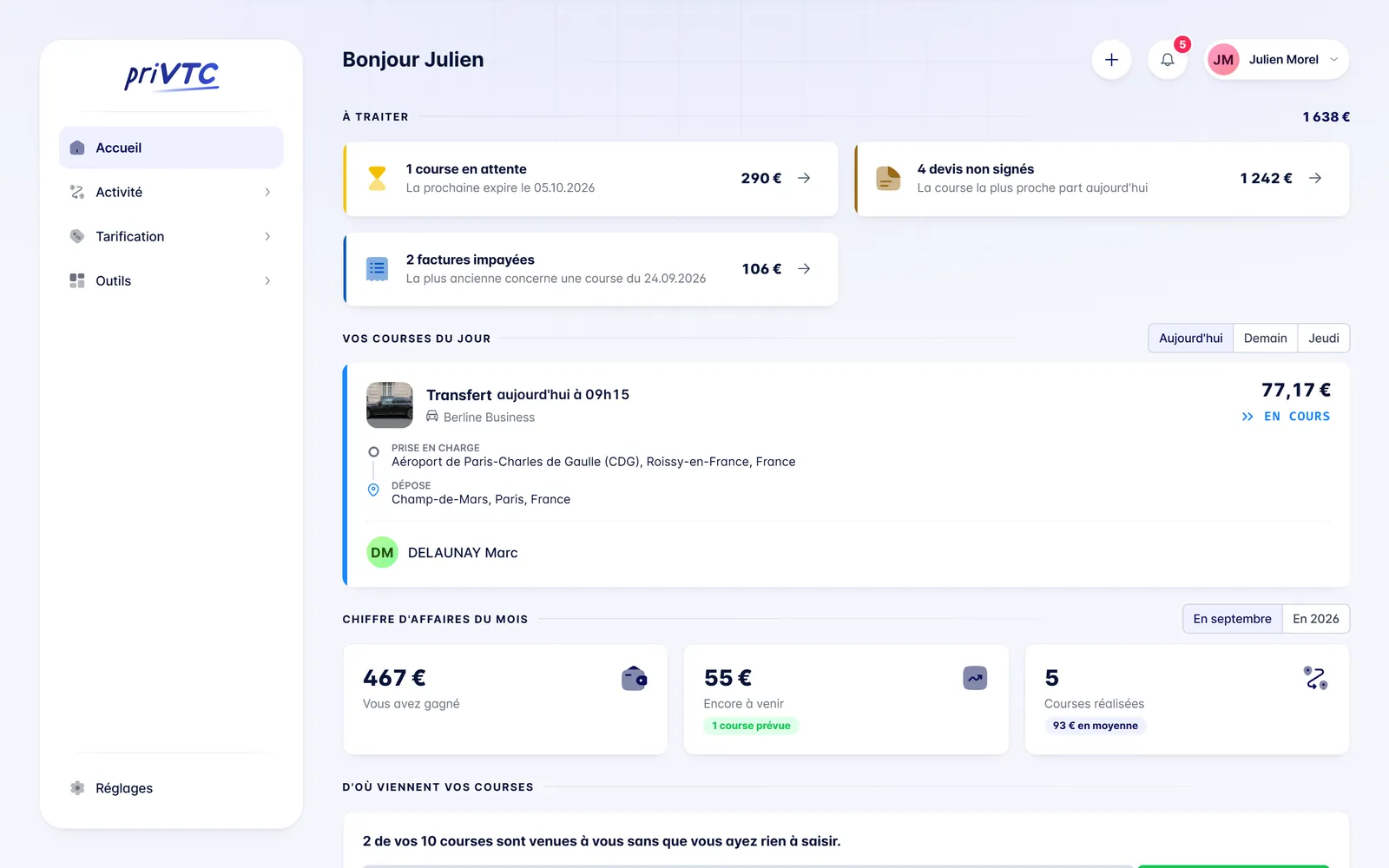
Task: Open the 1 course en attente card
Action: 590,179
